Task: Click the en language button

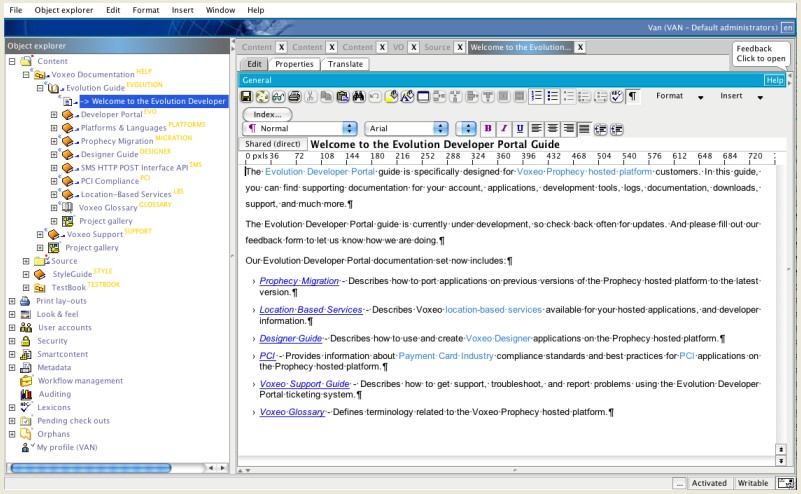Action: click(x=788, y=28)
